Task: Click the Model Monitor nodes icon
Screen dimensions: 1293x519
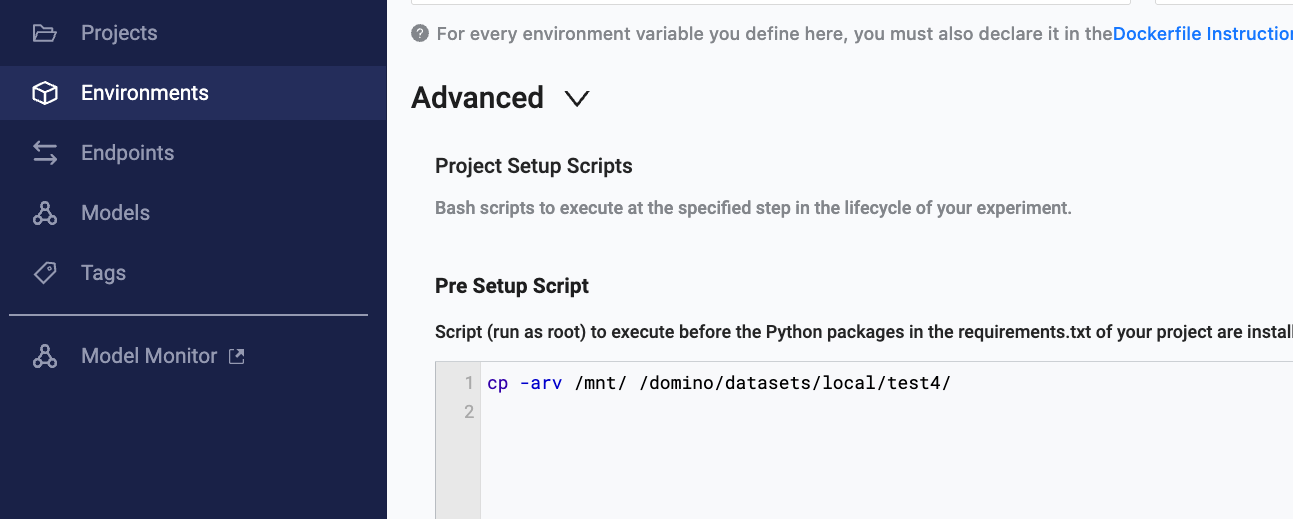Action: (x=45, y=356)
